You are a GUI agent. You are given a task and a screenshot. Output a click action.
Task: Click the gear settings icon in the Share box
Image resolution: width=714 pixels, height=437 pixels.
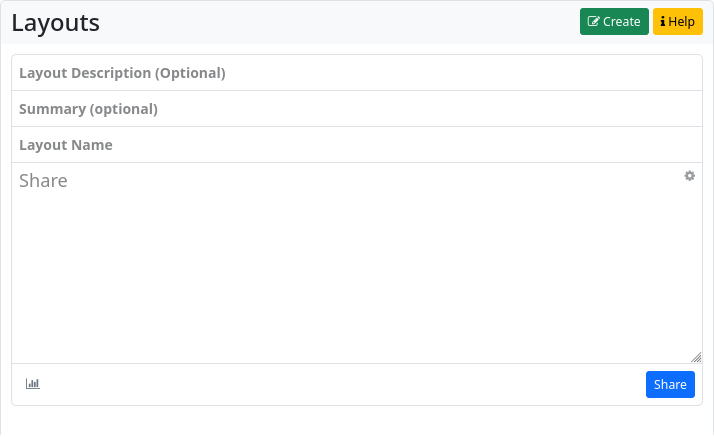[x=689, y=176]
